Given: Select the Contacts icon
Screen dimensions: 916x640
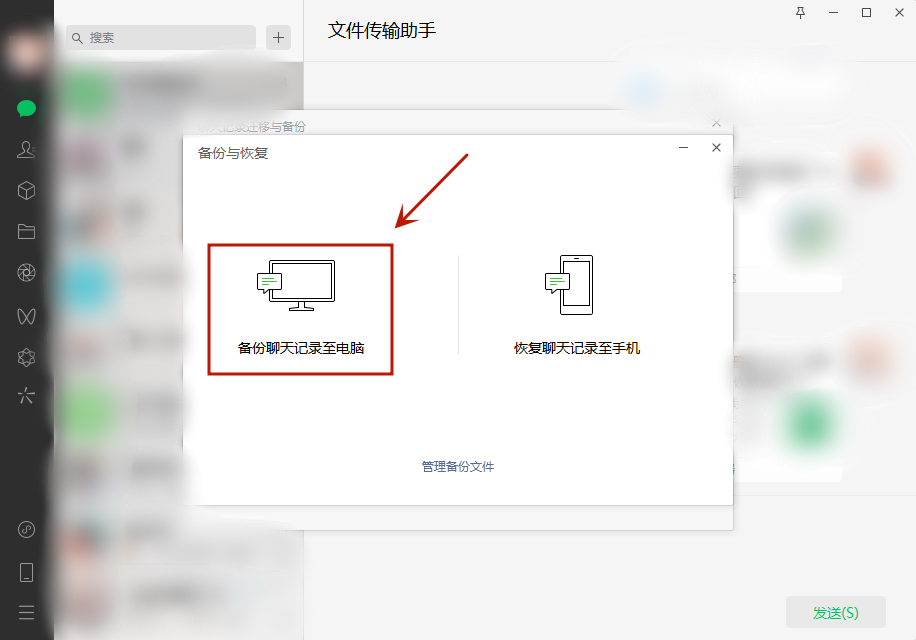Looking at the screenshot, I should [x=27, y=149].
